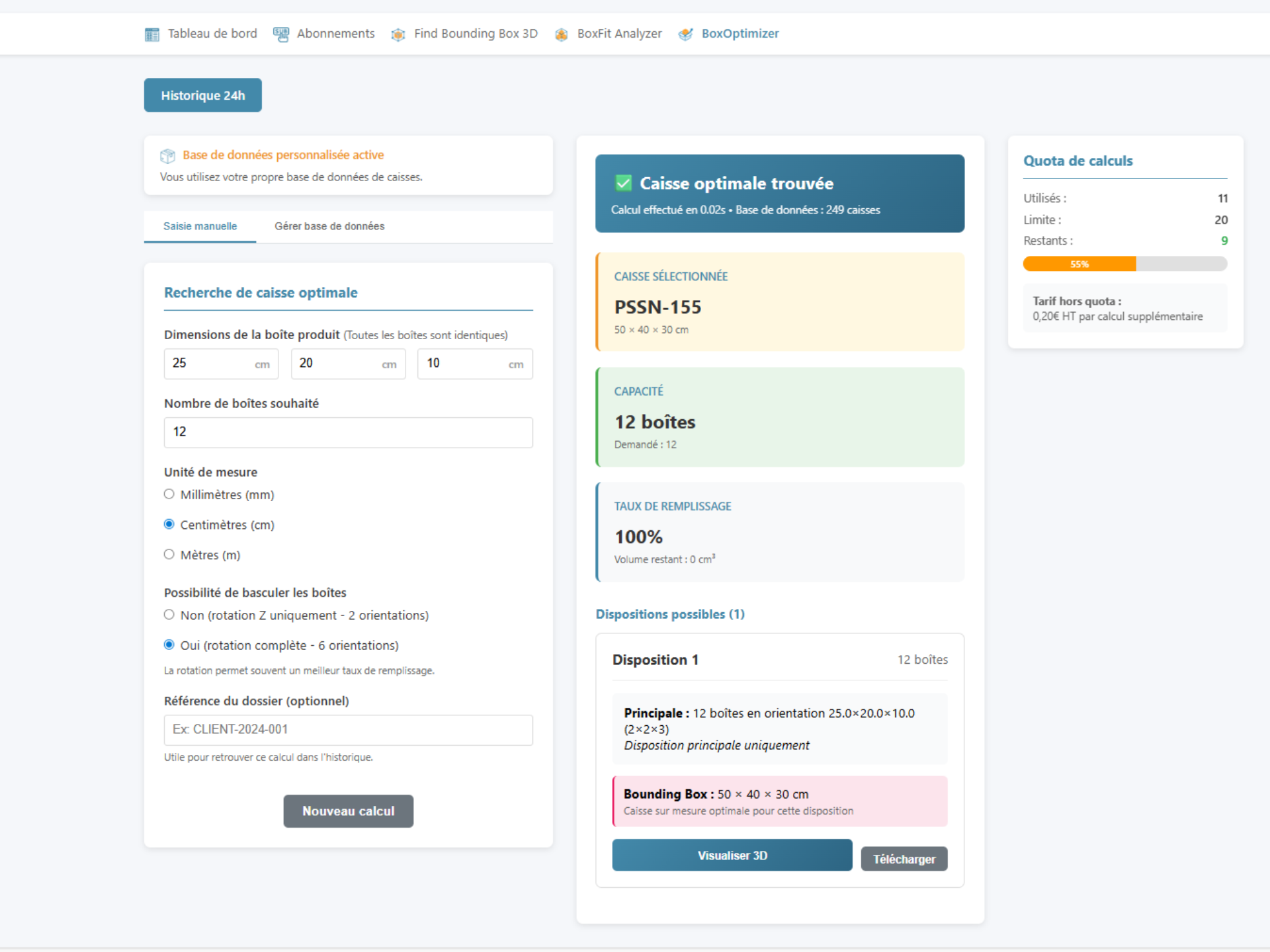Click the package icon beside database banner
1270x952 pixels.
[168, 155]
